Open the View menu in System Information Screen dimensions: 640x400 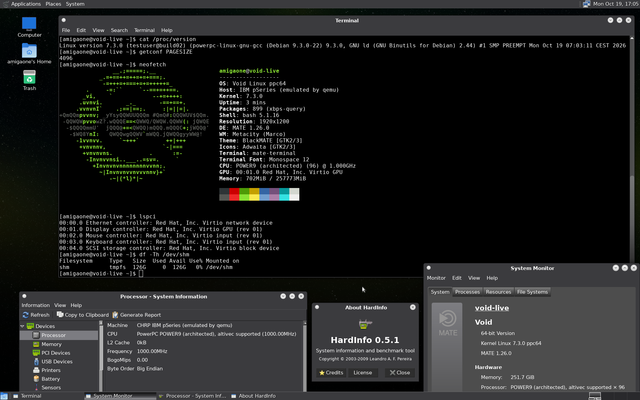(x=60, y=305)
